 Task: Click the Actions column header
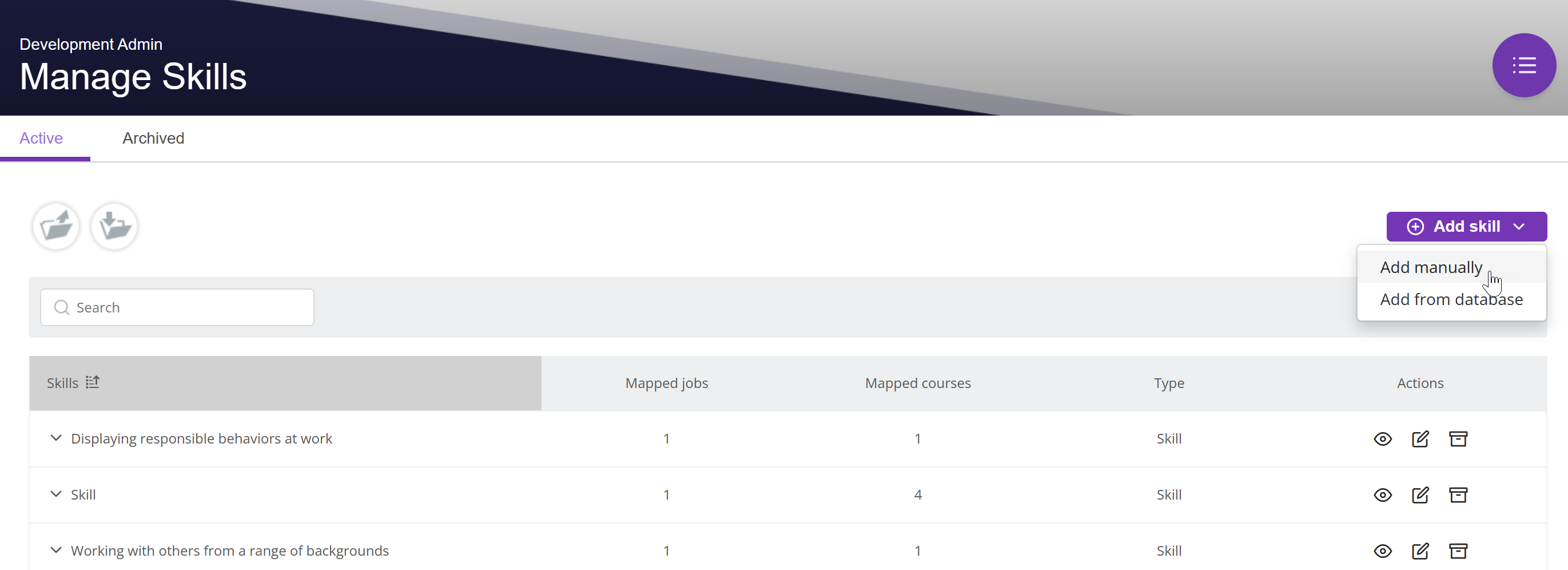pyautogui.click(x=1420, y=383)
